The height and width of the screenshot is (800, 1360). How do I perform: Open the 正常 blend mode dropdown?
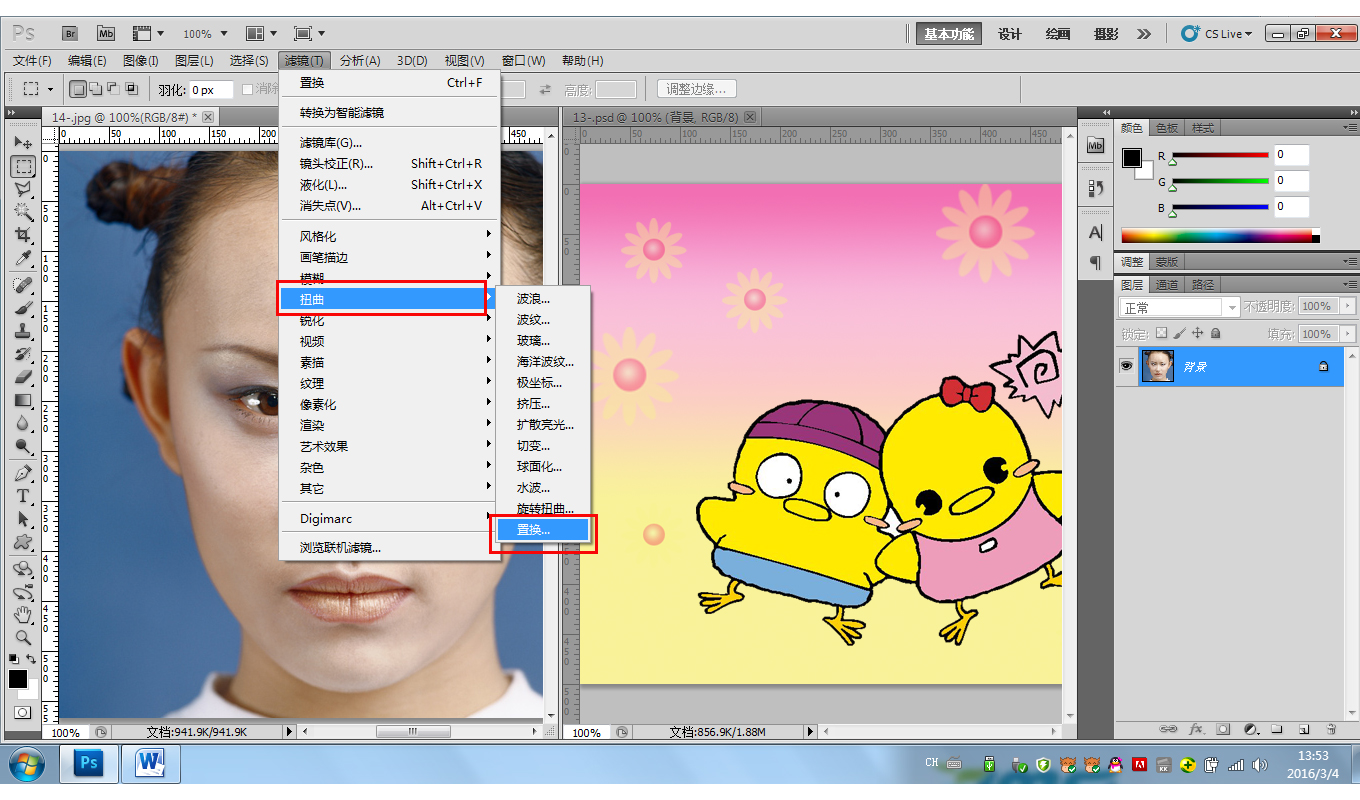(x=1179, y=307)
